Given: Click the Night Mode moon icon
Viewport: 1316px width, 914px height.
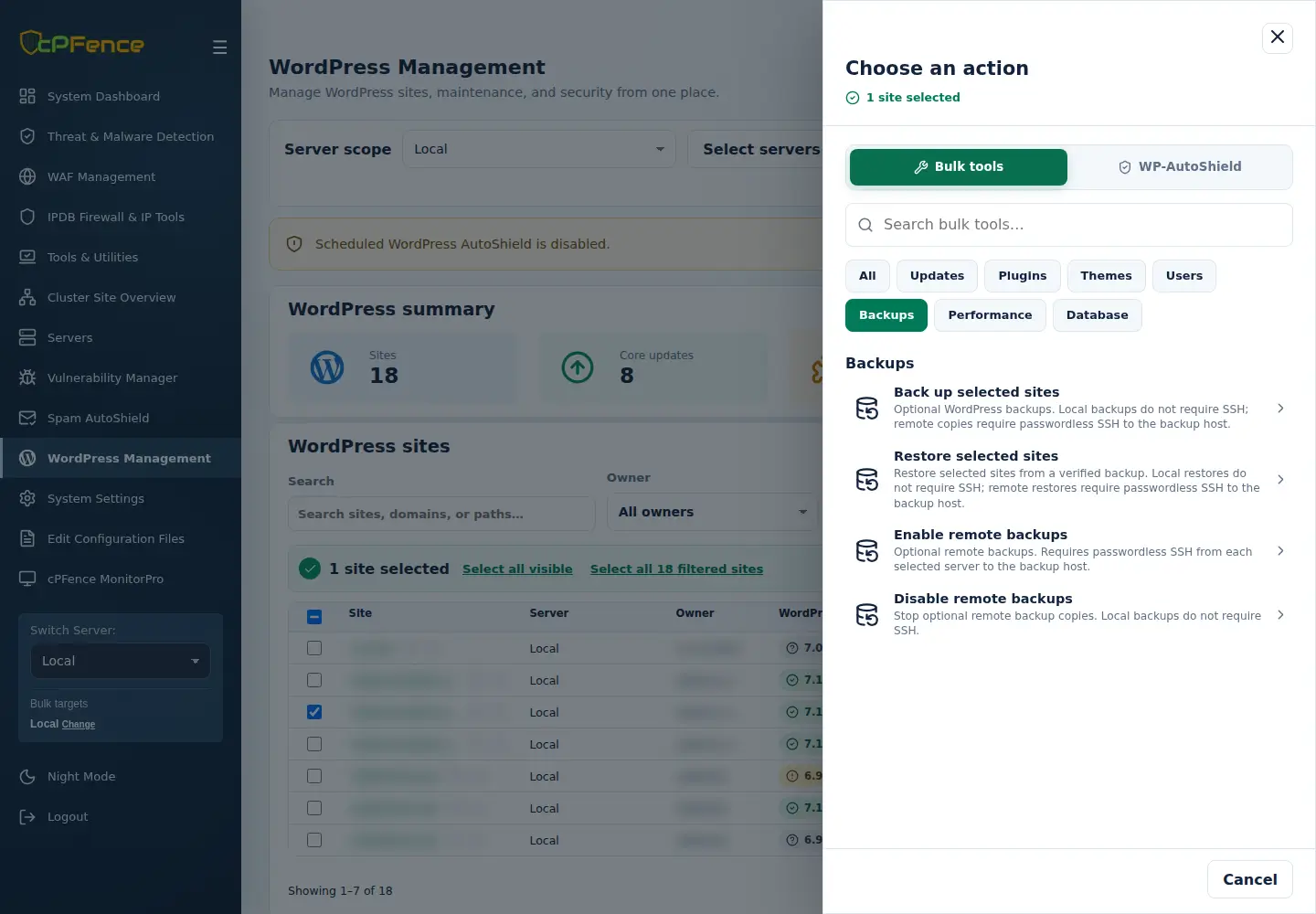Looking at the screenshot, I should [27, 776].
